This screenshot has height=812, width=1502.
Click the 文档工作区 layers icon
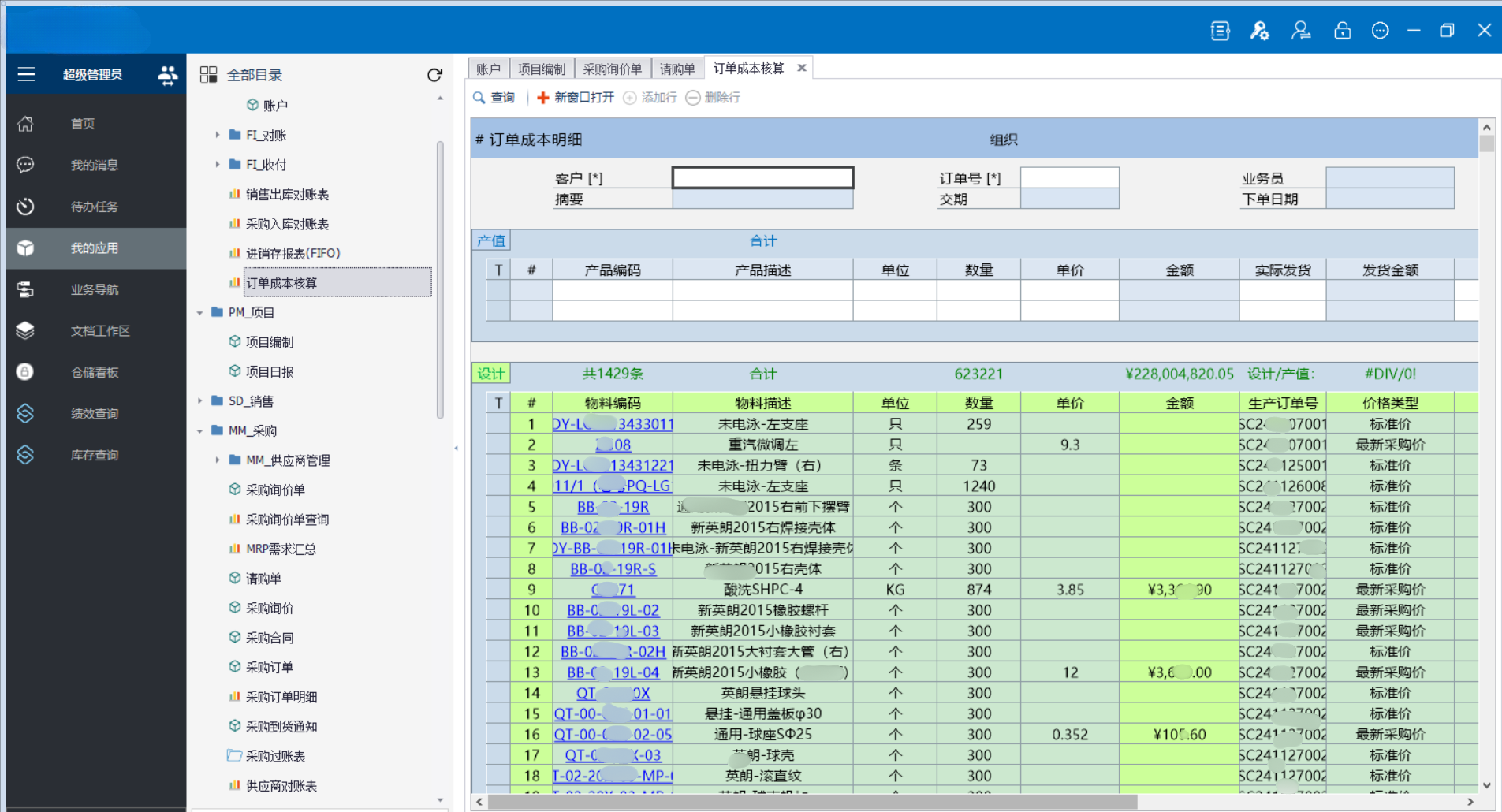25,330
